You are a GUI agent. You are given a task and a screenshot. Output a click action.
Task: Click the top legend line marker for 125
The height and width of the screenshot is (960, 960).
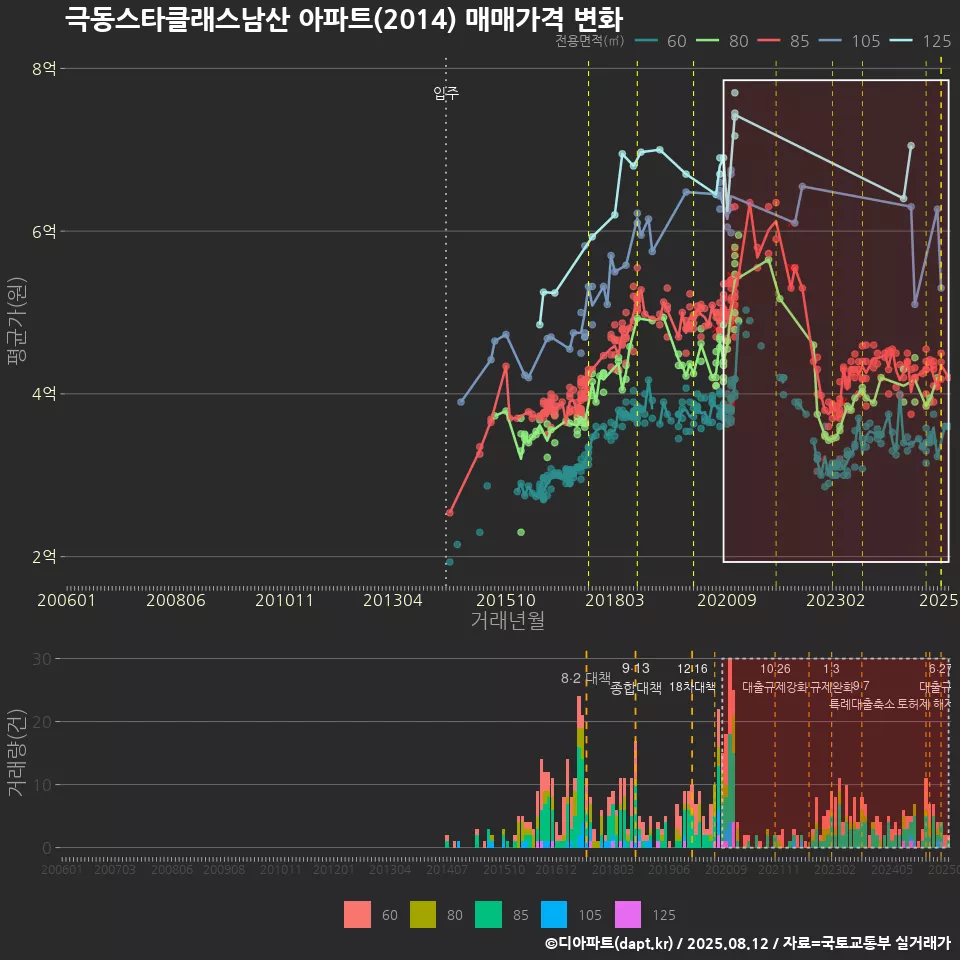[x=901, y=41]
